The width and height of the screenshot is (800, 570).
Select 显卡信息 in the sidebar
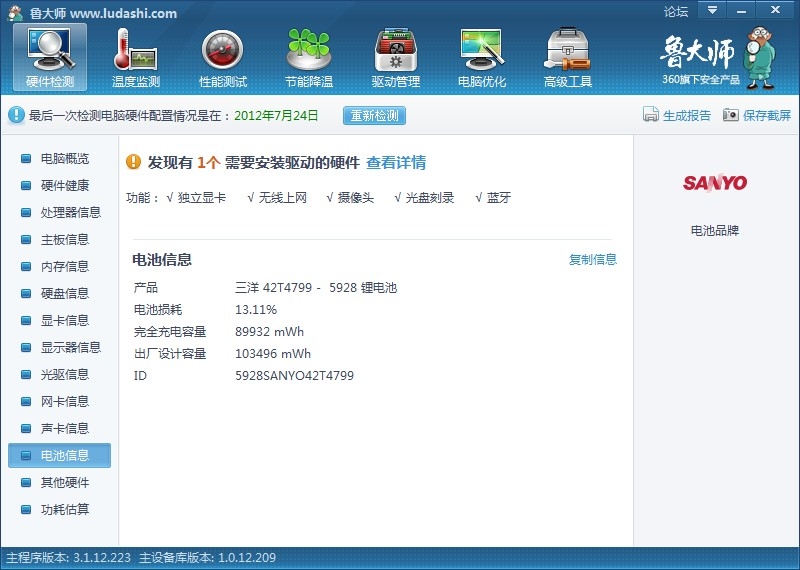(x=64, y=321)
